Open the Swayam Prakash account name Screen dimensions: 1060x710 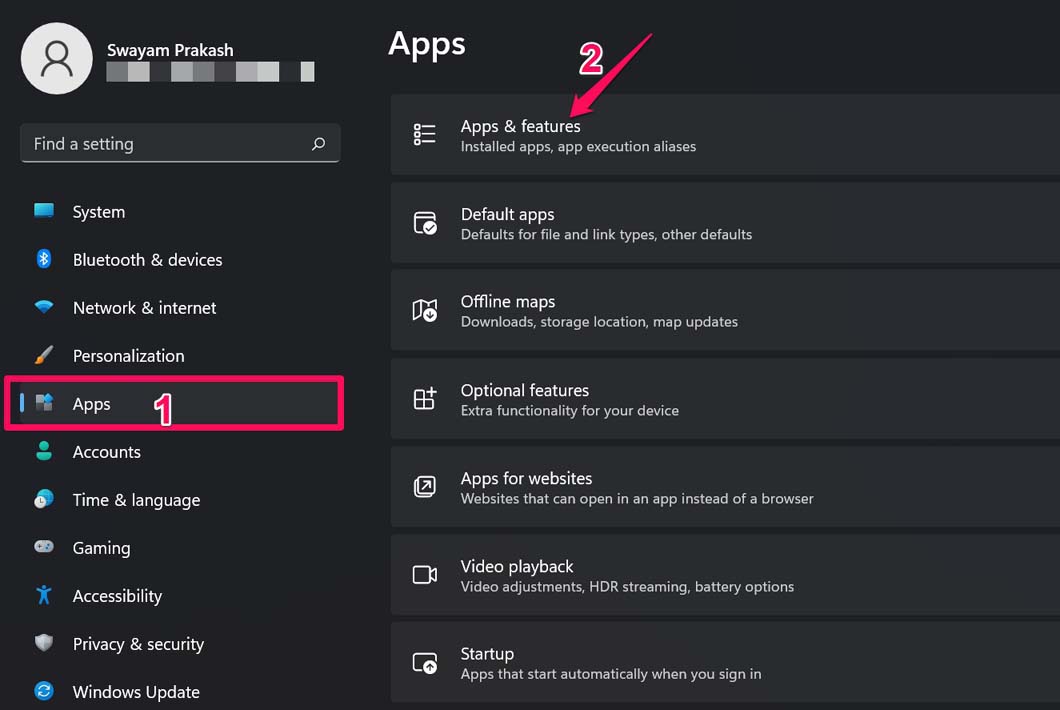point(170,51)
